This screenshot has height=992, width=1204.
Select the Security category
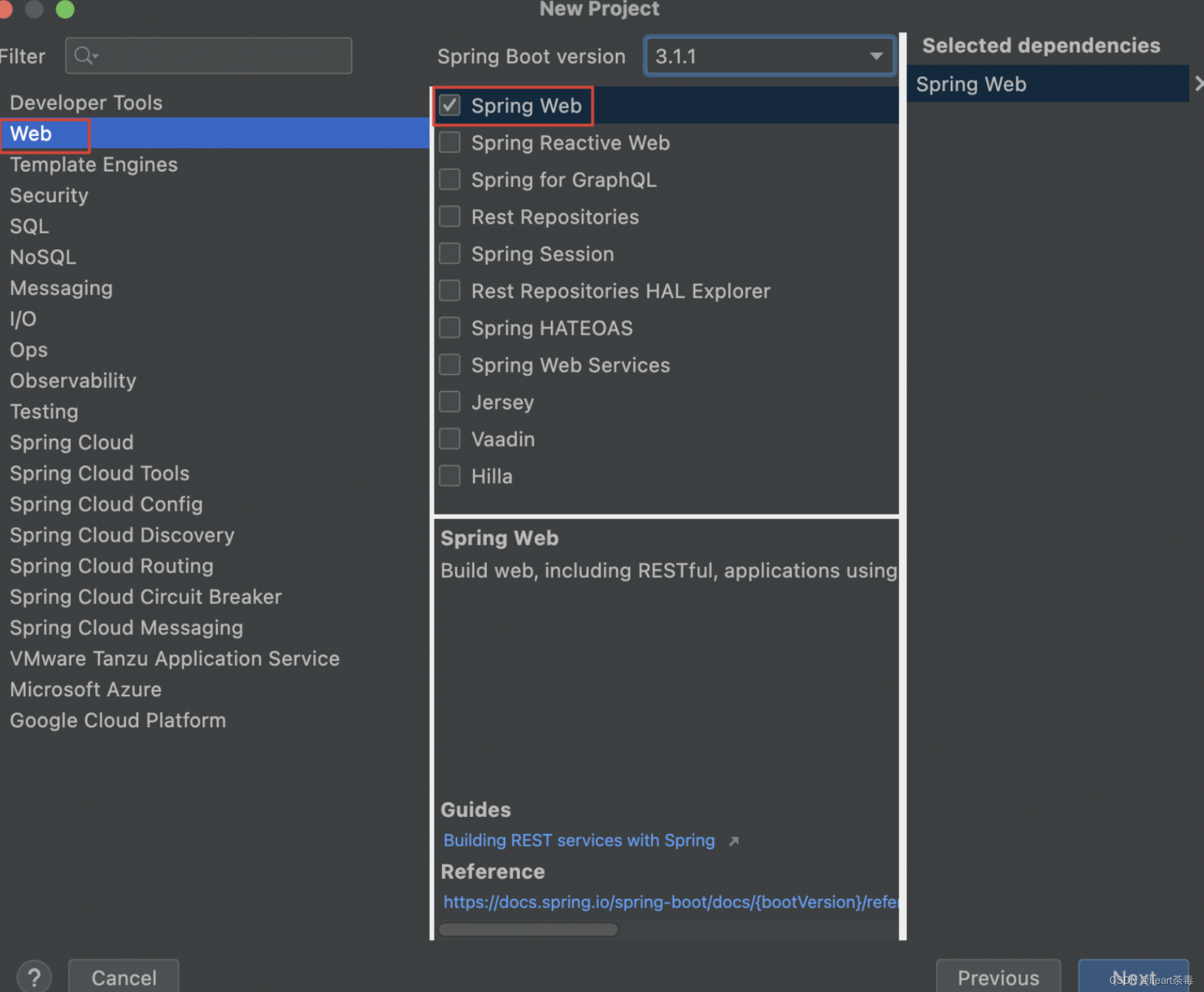coord(48,195)
